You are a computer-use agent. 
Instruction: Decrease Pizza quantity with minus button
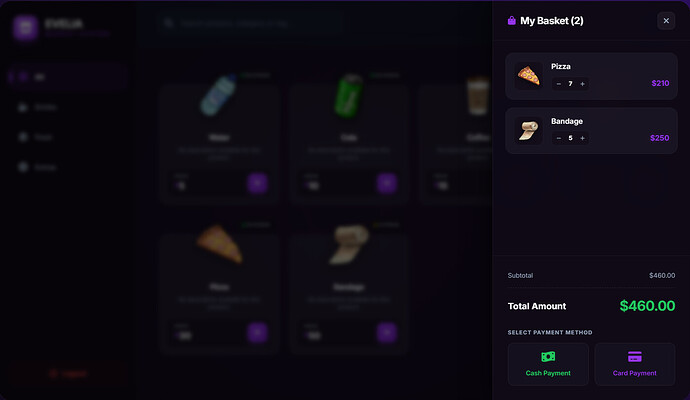pos(558,84)
